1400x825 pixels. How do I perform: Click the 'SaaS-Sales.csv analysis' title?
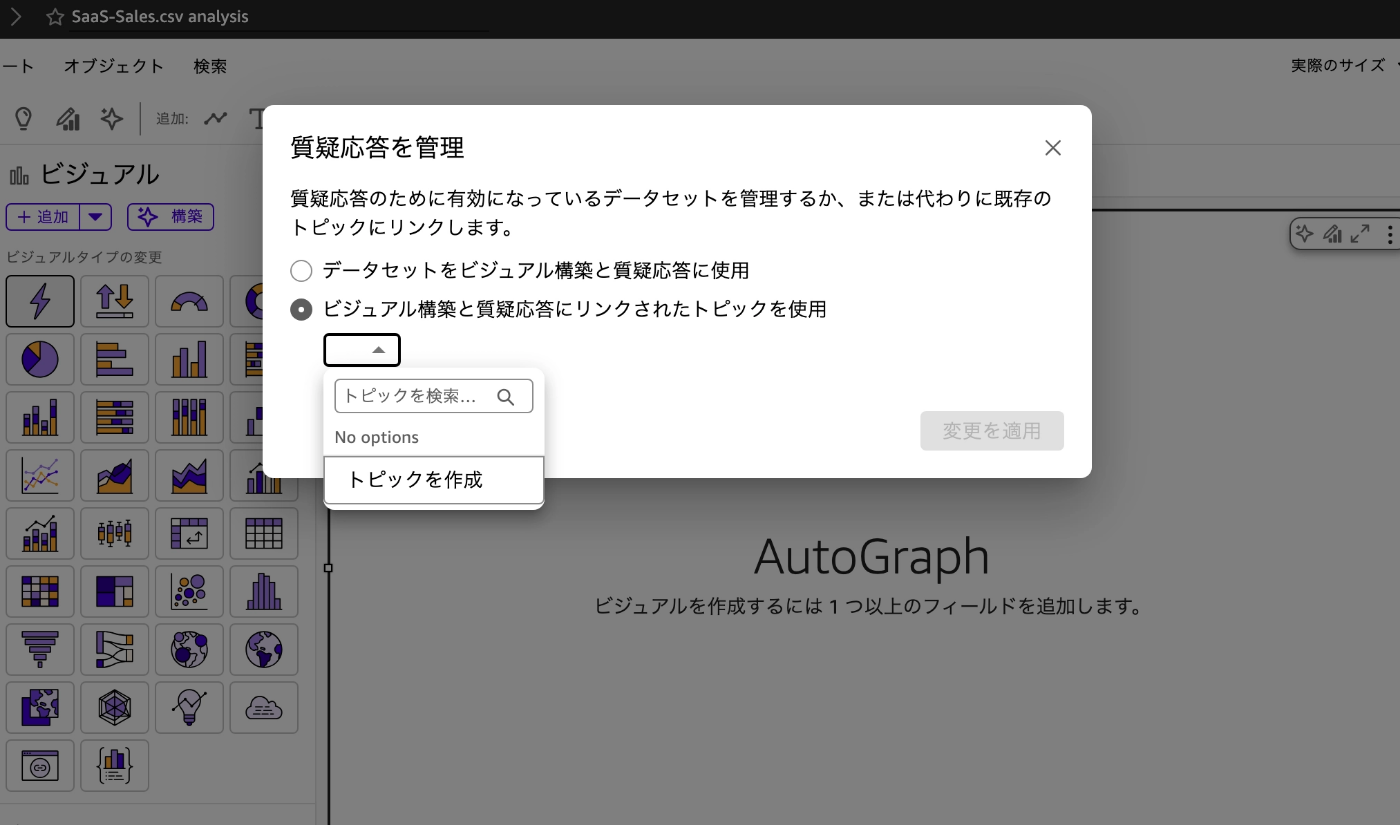pyautogui.click(x=160, y=17)
